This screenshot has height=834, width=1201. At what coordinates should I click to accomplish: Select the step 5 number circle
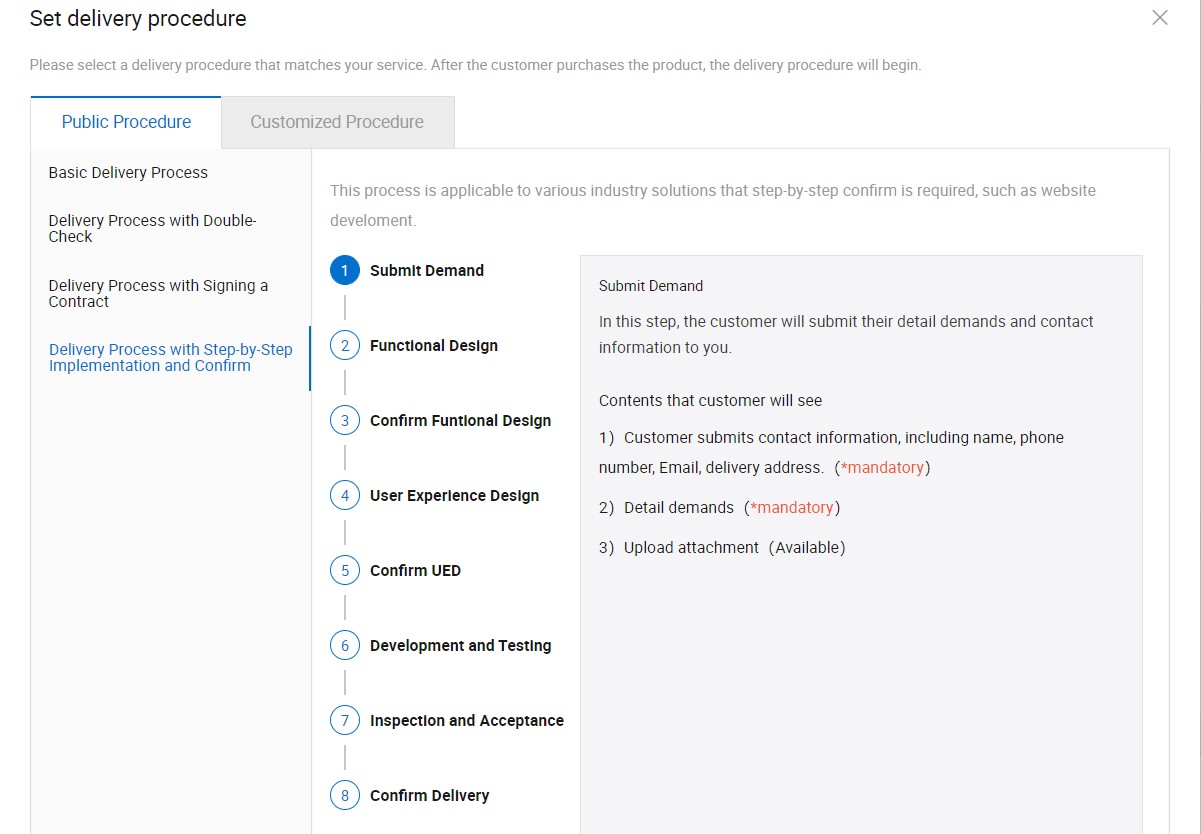click(345, 571)
